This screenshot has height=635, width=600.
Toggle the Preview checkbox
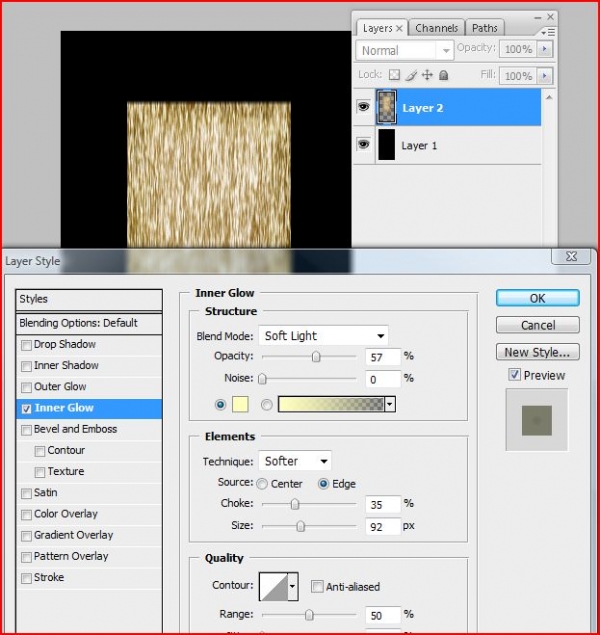(x=514, y=375)
